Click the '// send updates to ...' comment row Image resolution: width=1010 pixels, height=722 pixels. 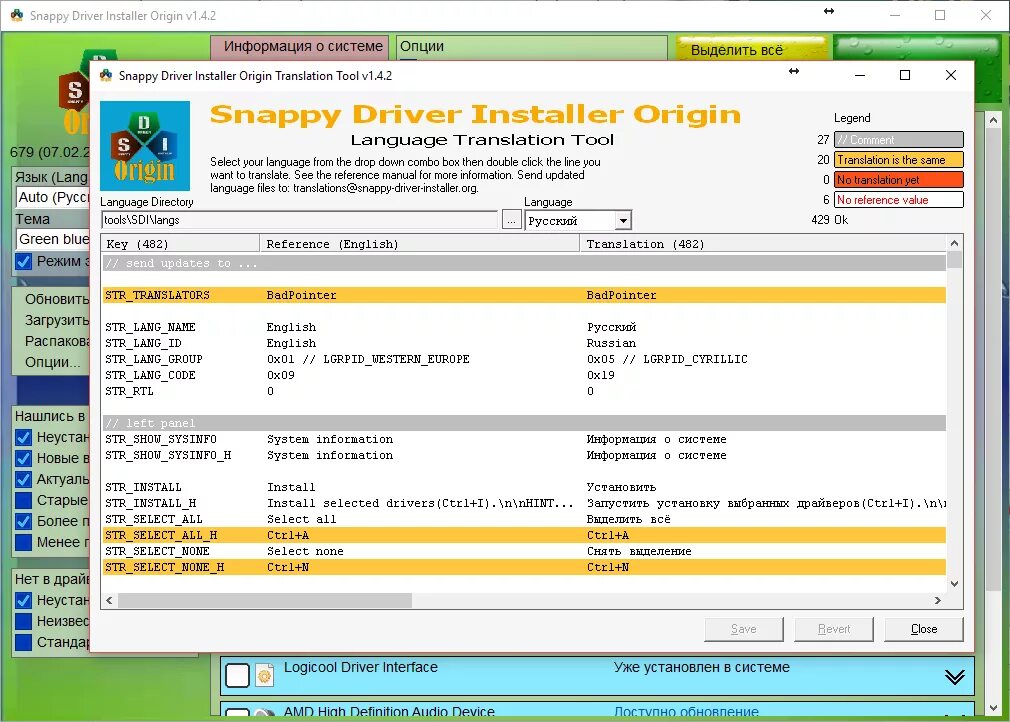524,263
